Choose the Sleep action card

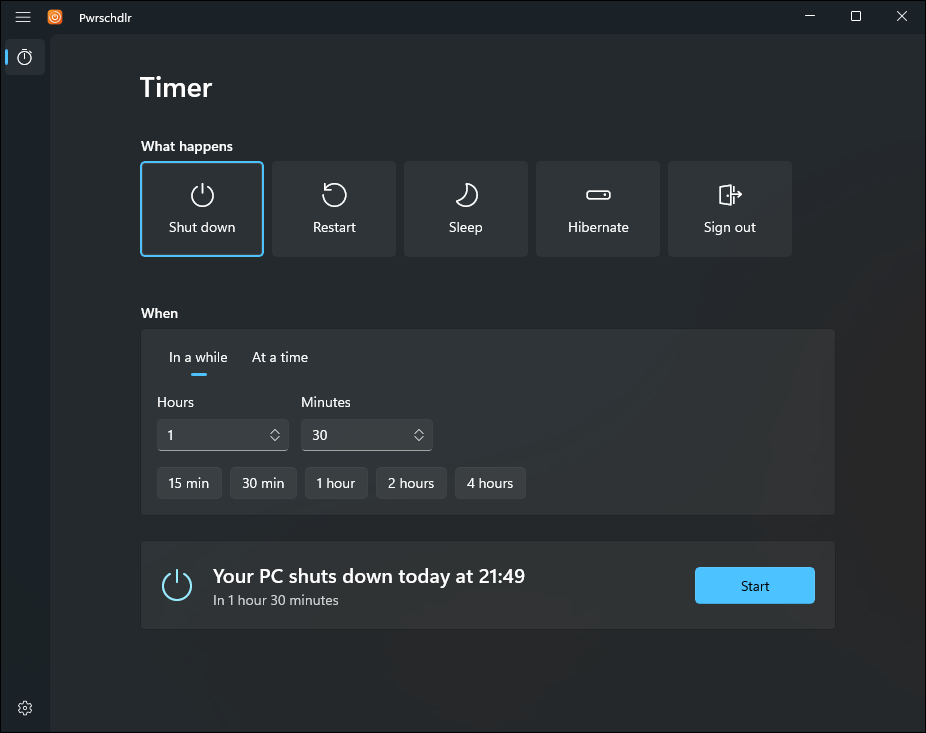tap(466, 209)
